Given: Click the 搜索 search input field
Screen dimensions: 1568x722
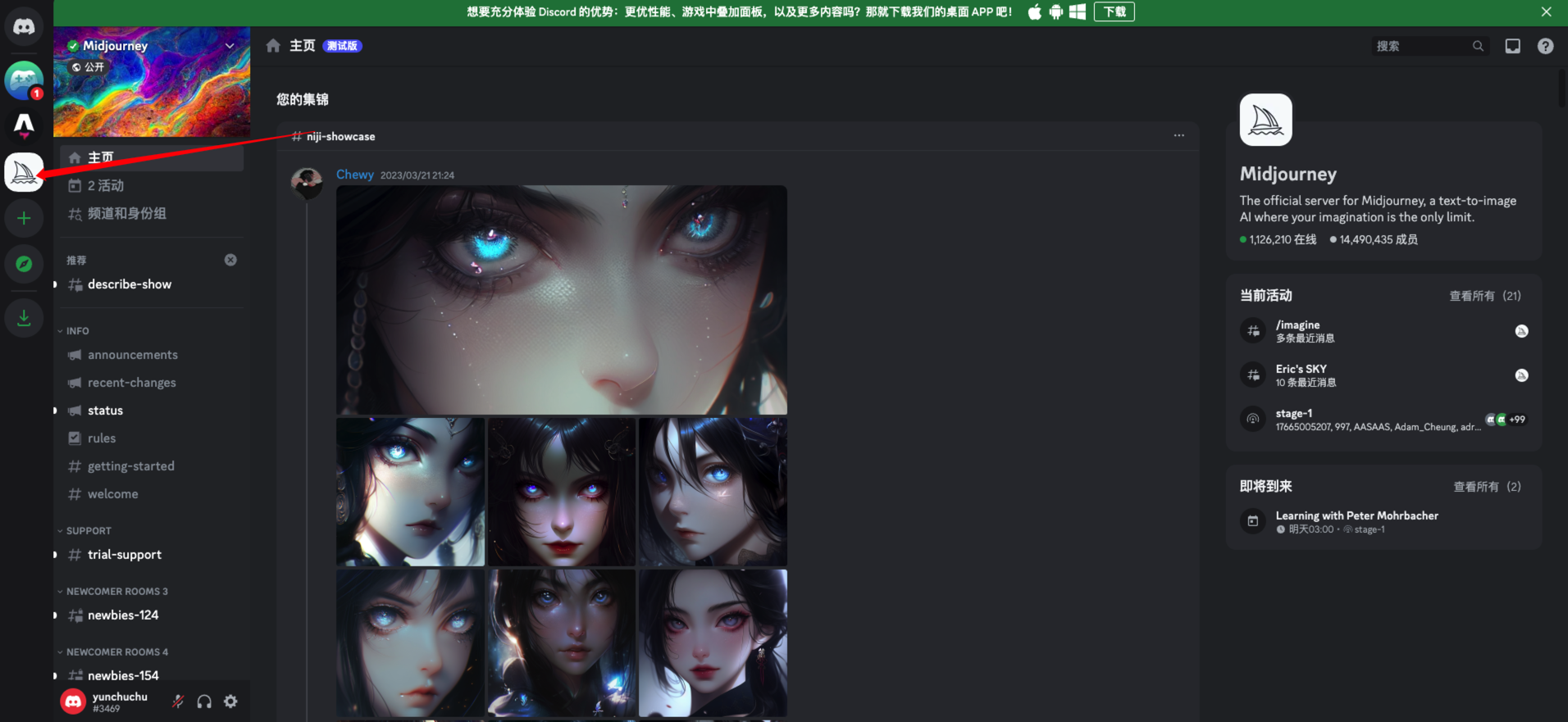Looking at the screenshot, I should click(1421, 46).
